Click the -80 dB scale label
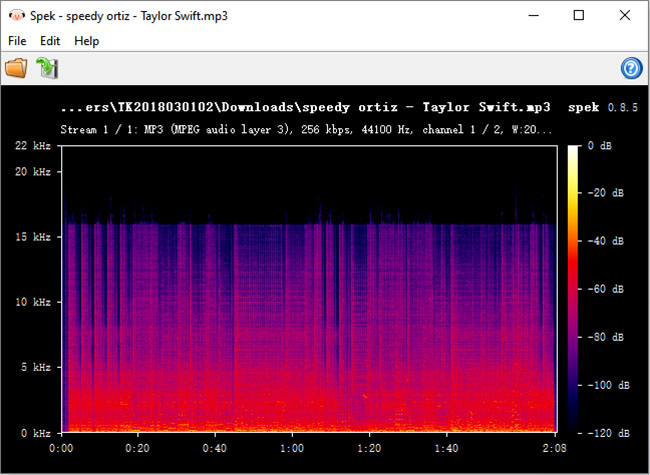 click(606, 337)
